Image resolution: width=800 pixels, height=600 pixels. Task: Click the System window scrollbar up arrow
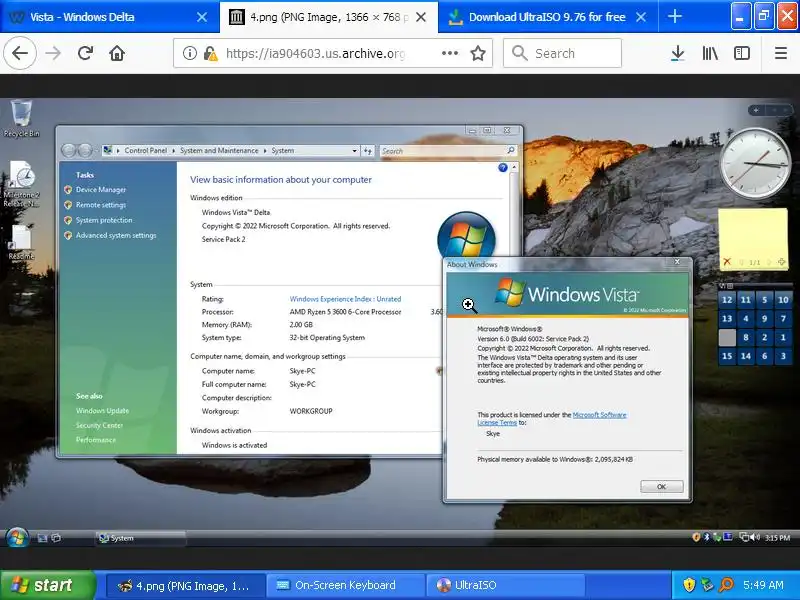pyautogui.click(x=514, y=167)
